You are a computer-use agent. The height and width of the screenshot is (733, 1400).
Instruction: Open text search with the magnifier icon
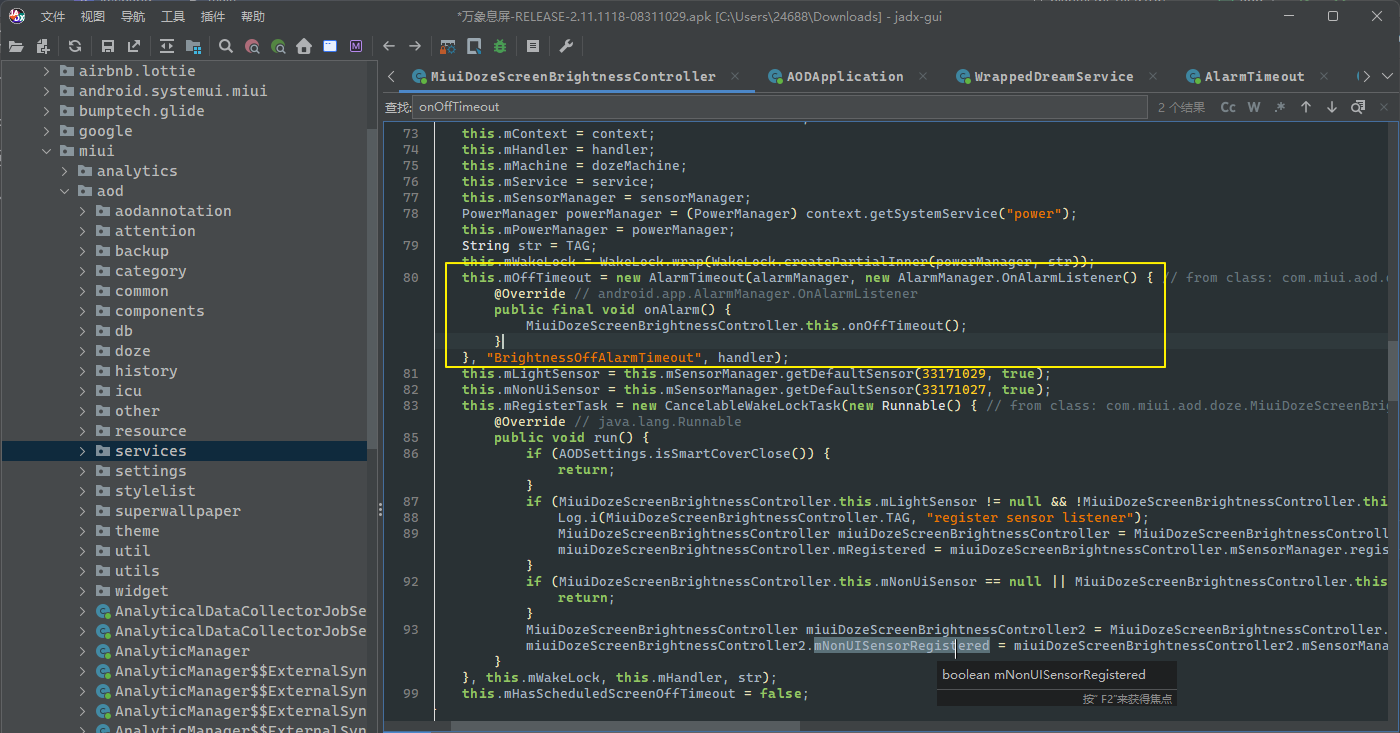(x=226, y=46)
